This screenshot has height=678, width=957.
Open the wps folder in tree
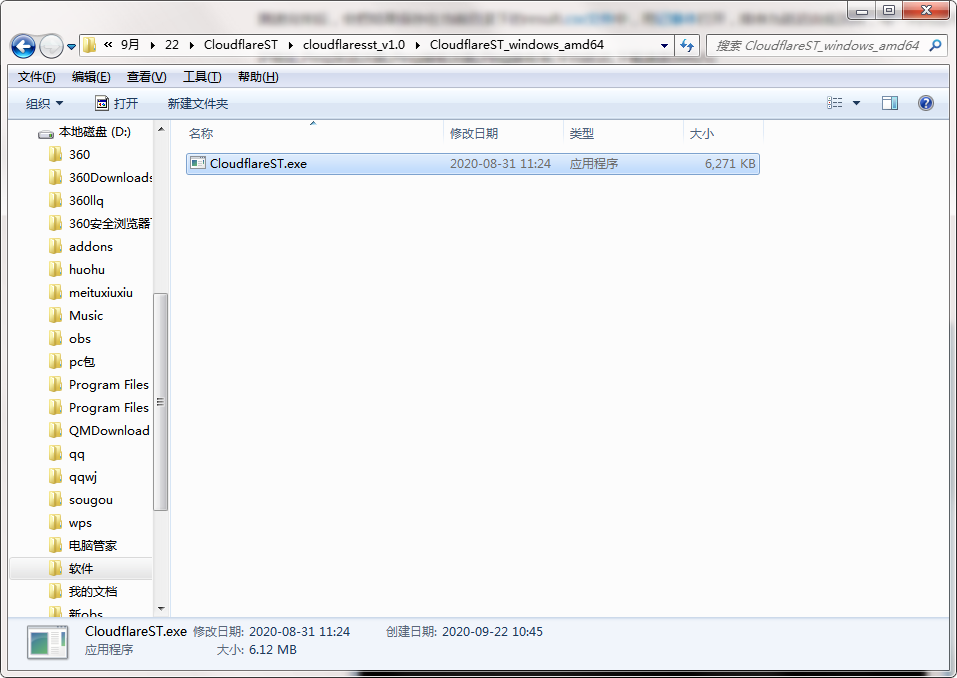(70, 523)
